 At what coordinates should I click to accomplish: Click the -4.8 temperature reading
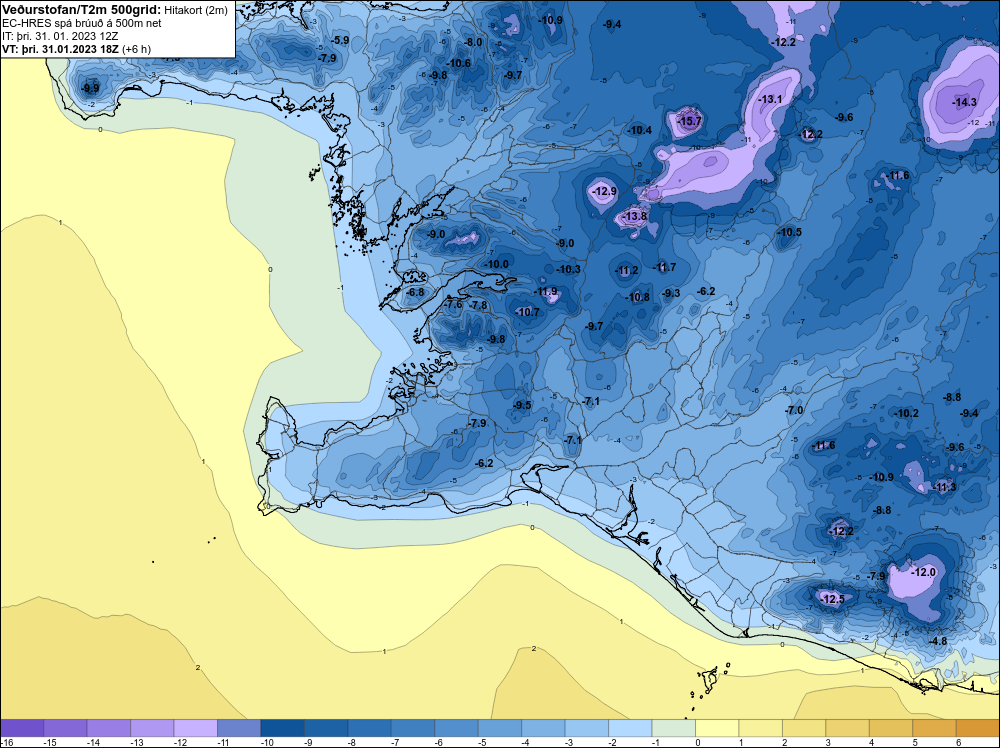point(938,641)
